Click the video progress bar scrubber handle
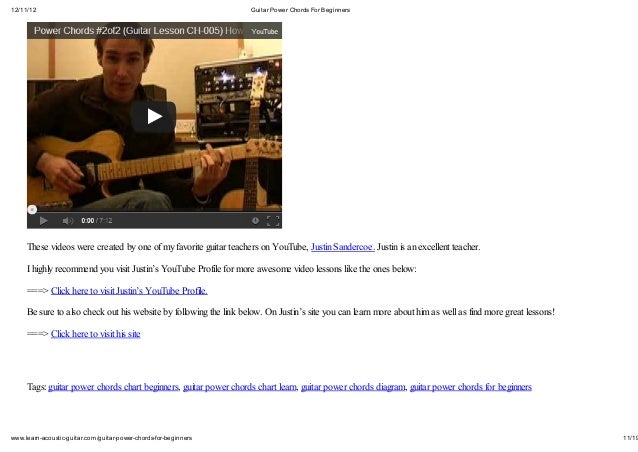 32,210
